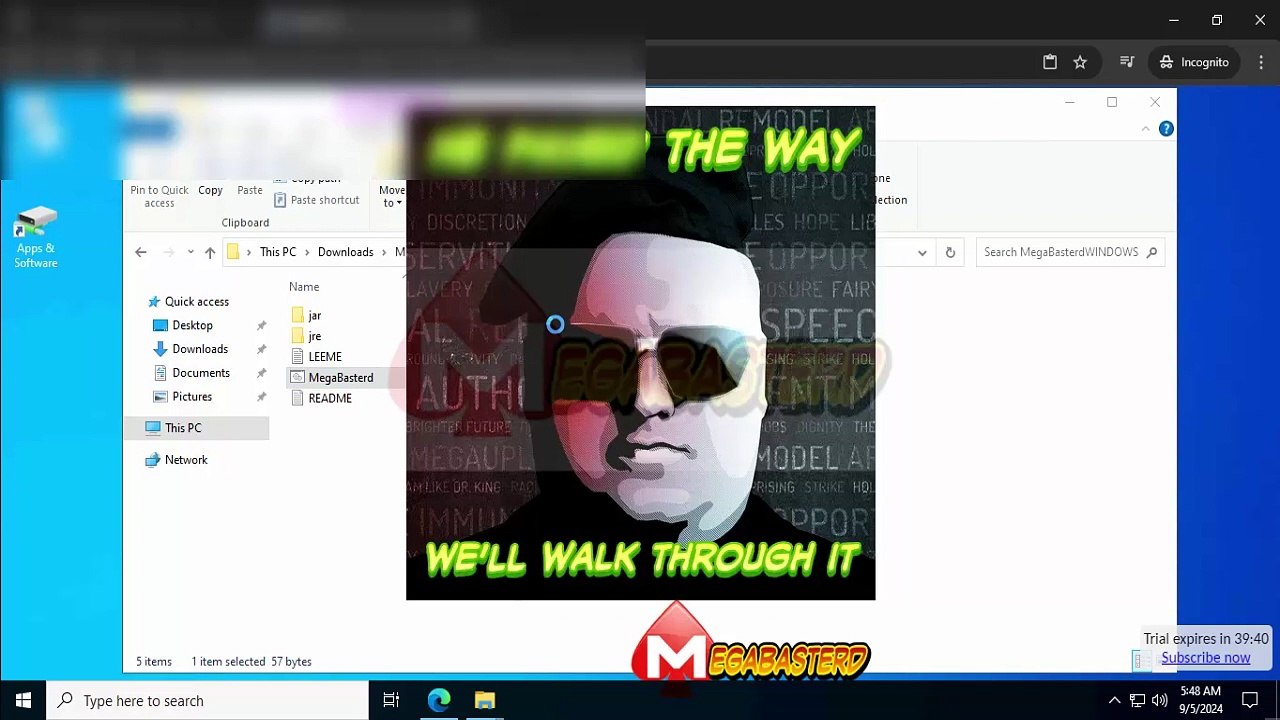
Task: Open the address bar history dropdown
Action: [x=922, y=252]
